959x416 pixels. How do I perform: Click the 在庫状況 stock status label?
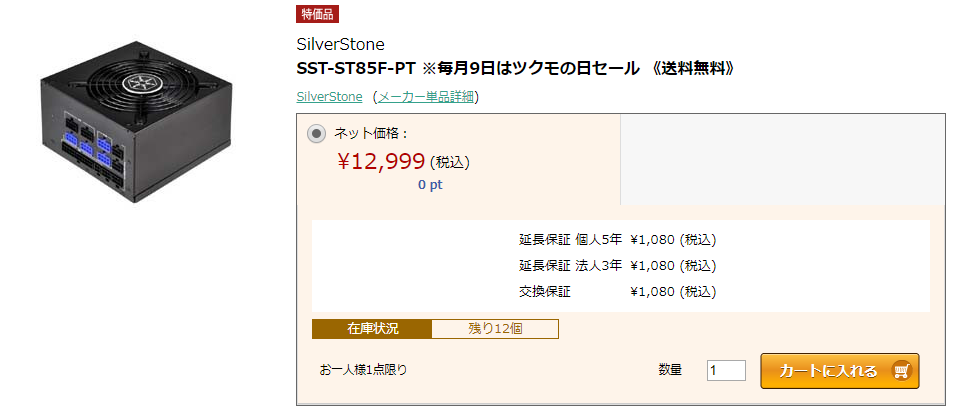[x=372, y=329]
